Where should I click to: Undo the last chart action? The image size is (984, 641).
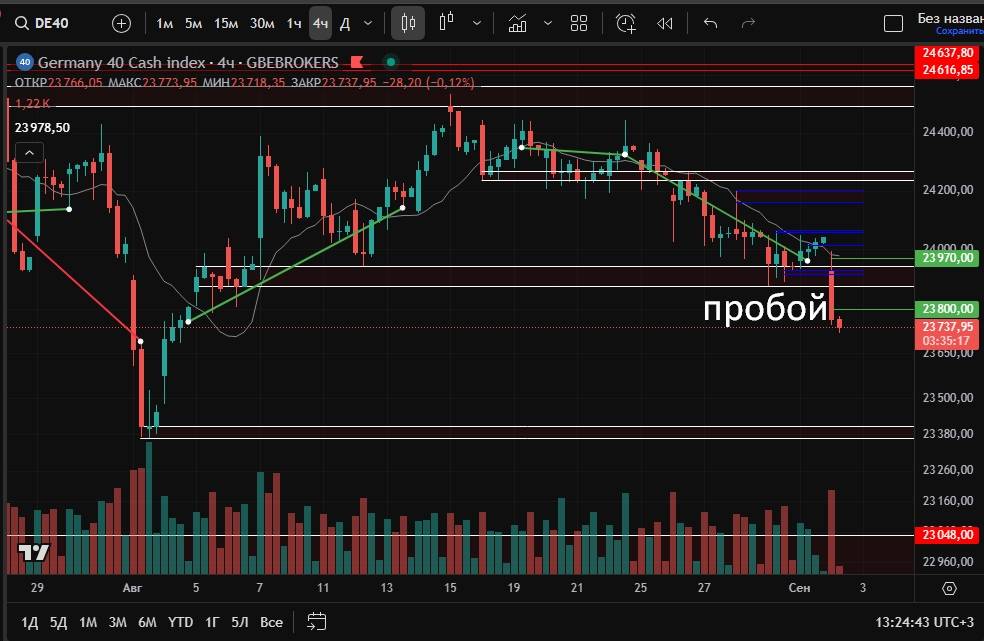tap(710, 23)
